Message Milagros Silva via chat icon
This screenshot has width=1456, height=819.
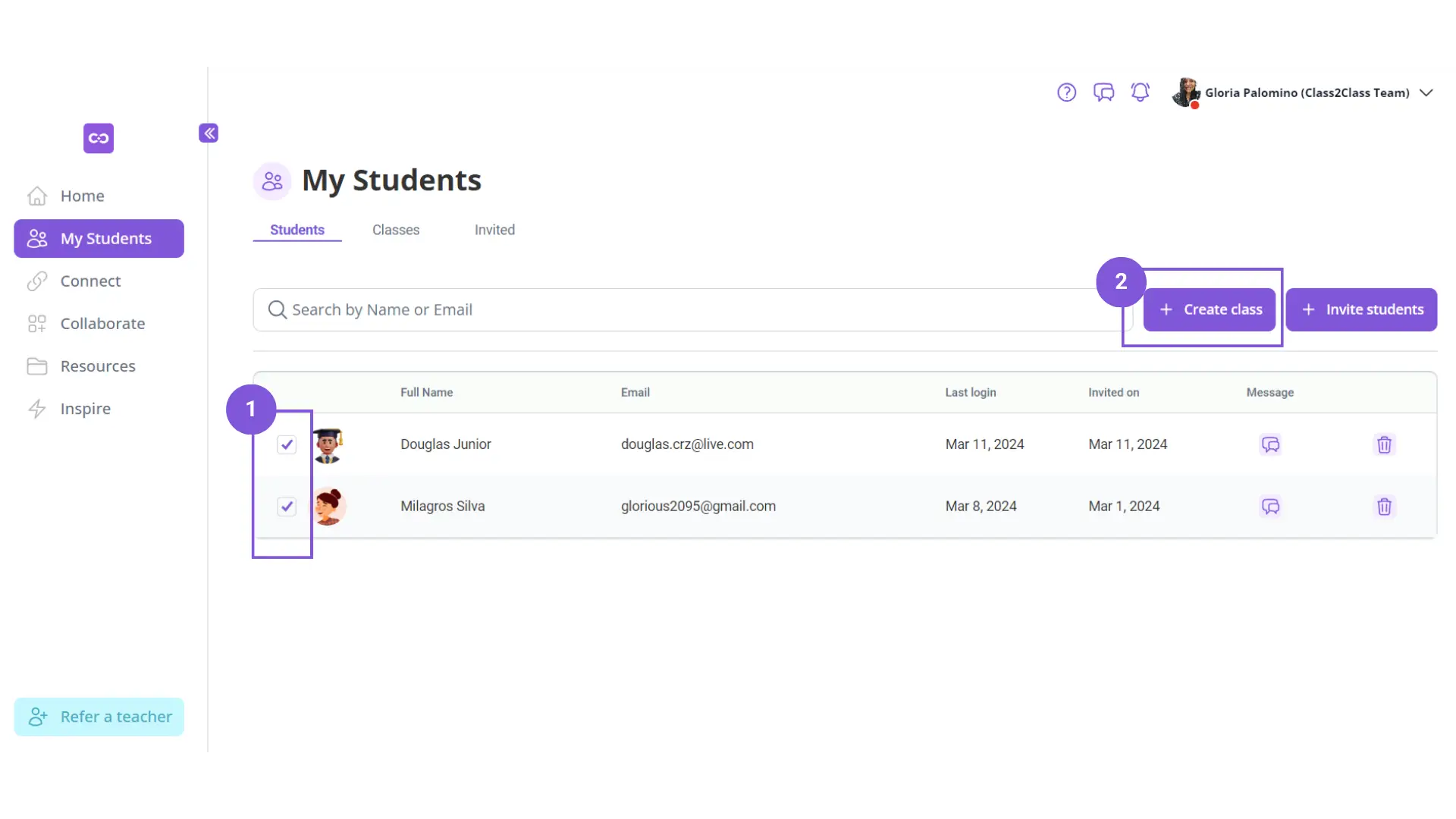pos(1270,507)
